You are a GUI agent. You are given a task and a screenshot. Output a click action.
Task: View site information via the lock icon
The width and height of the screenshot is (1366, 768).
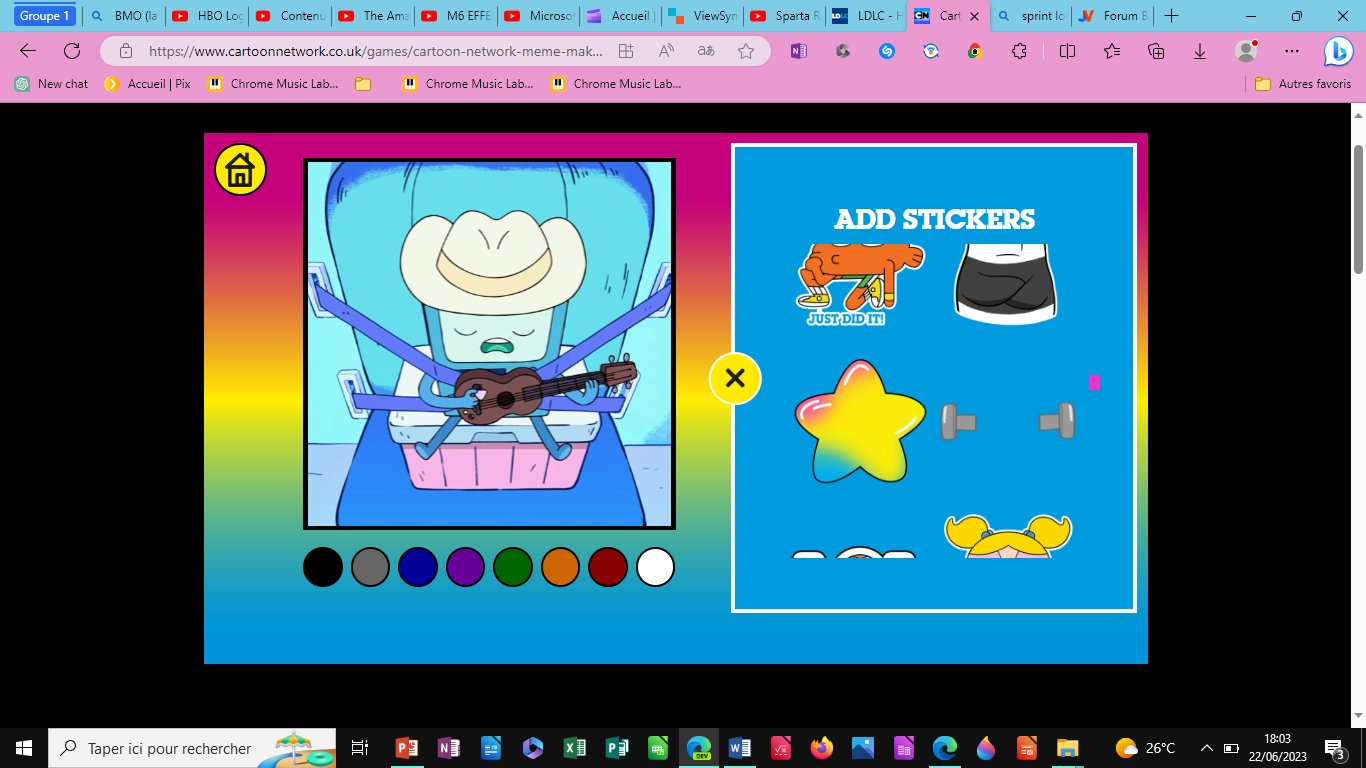pos(125,51)
